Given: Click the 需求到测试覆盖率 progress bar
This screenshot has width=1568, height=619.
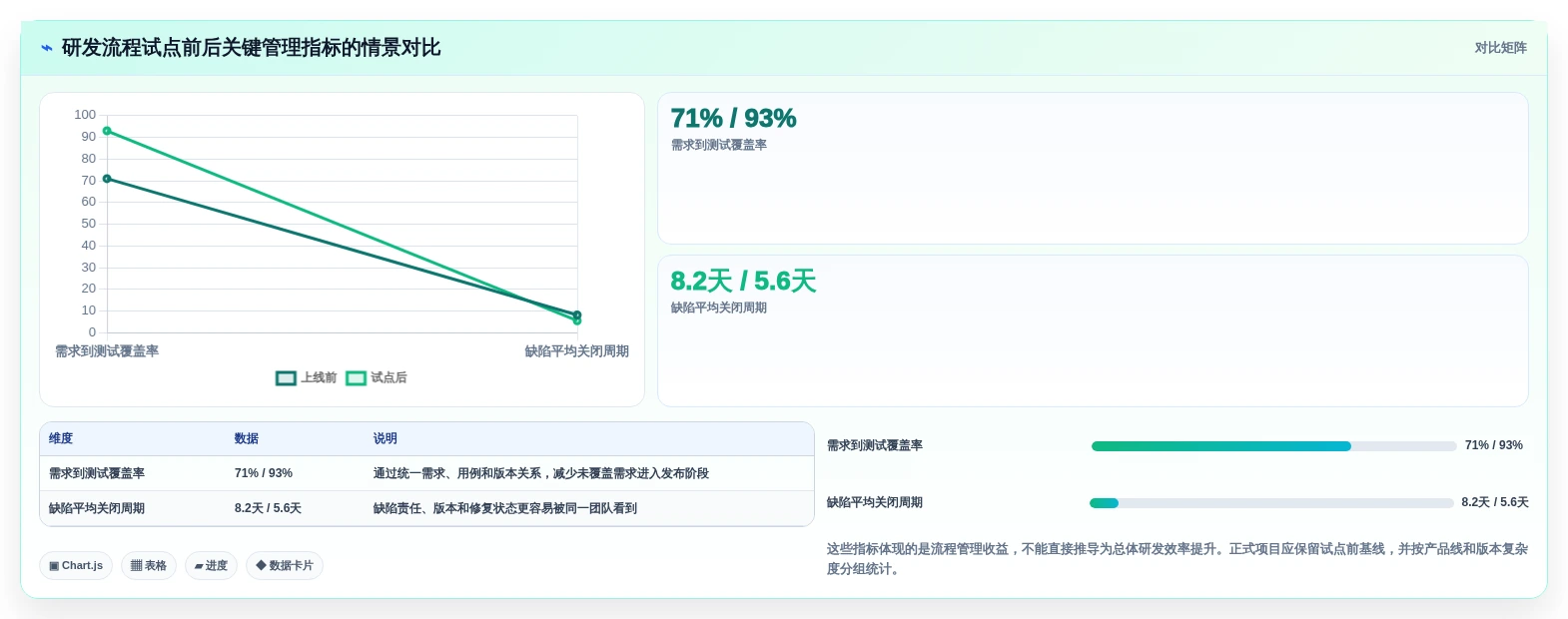Looking at the screenshot, I should (x=1273, y=446).
